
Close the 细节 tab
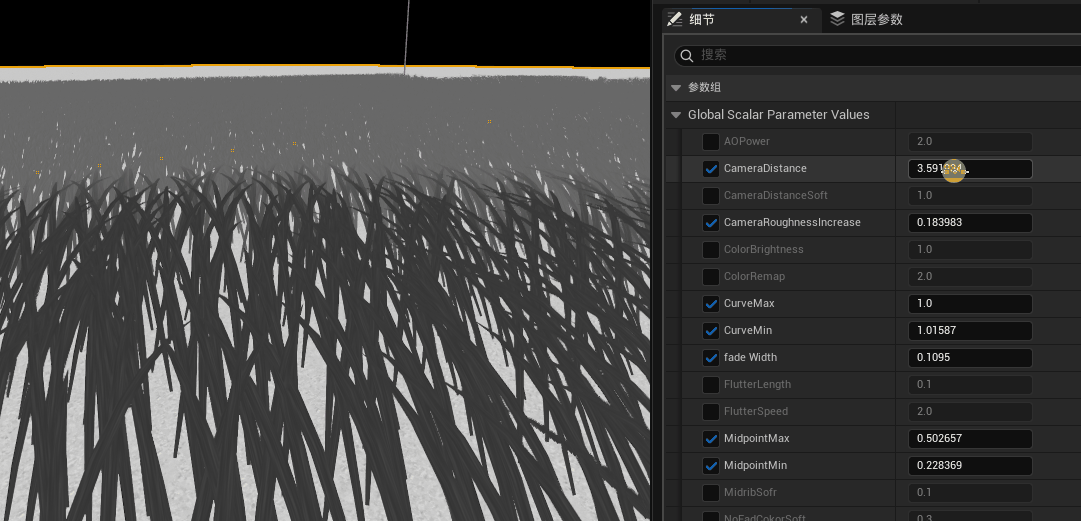pyautogui.click(x=804, y=20)
